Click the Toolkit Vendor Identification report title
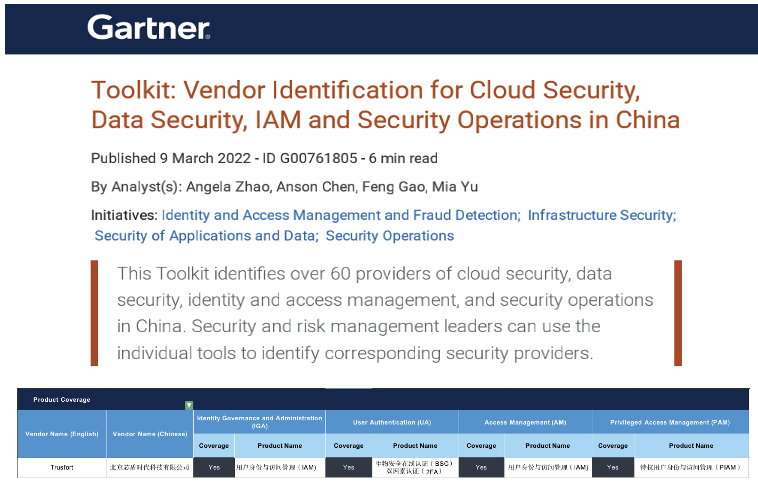758x485 pixels. tap(385, 105)
